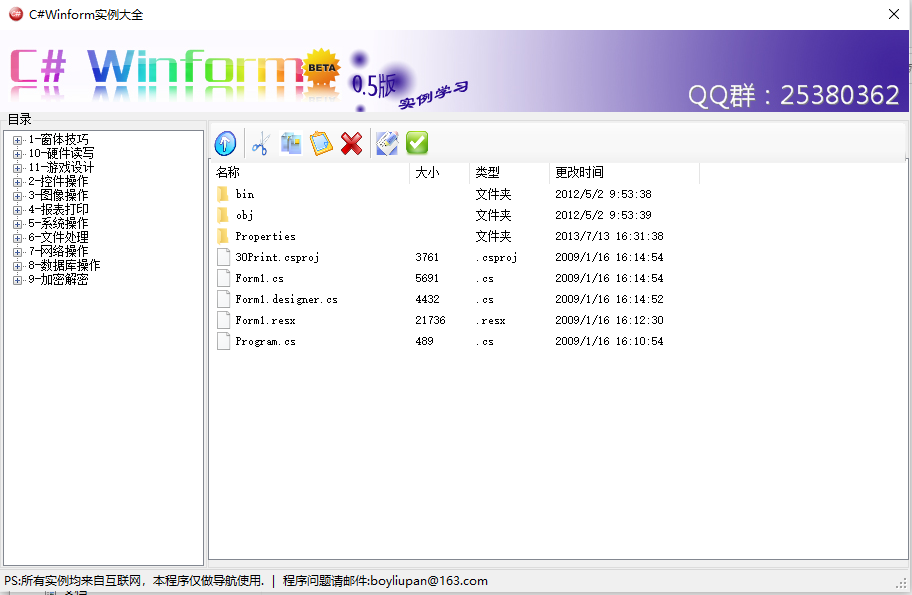Select the 5-系统操作 tree label

click(x=58, y=223)
